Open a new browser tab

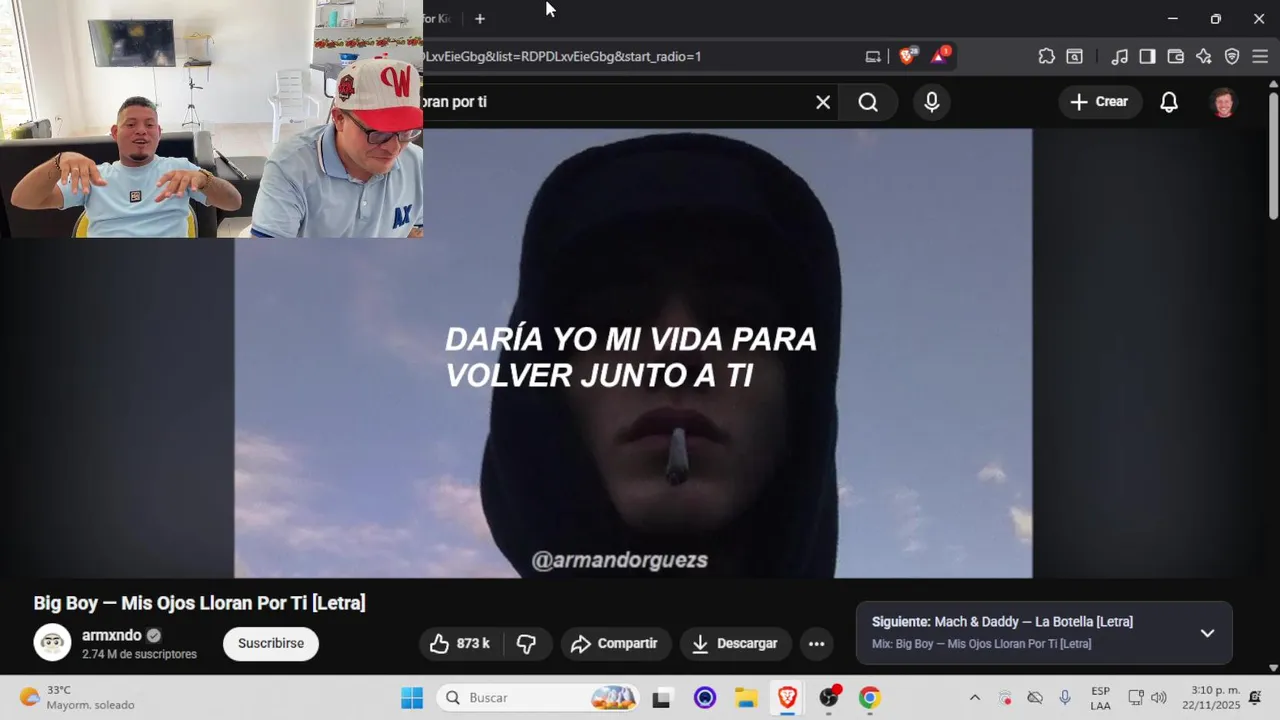click(x=480, y=18)
